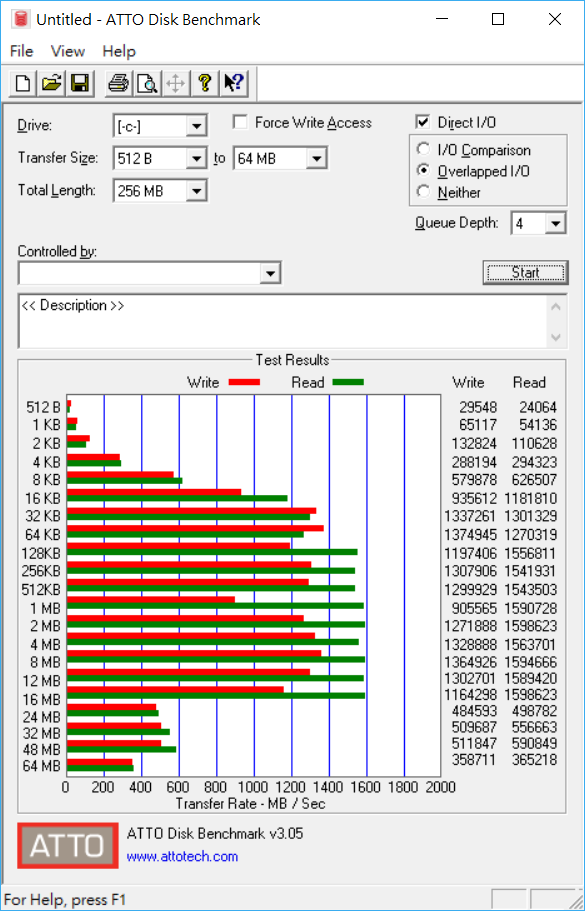The width and height of the screenshot is (585, 911).
Task: Open the View menu
Action: click(x=68, y=51)
